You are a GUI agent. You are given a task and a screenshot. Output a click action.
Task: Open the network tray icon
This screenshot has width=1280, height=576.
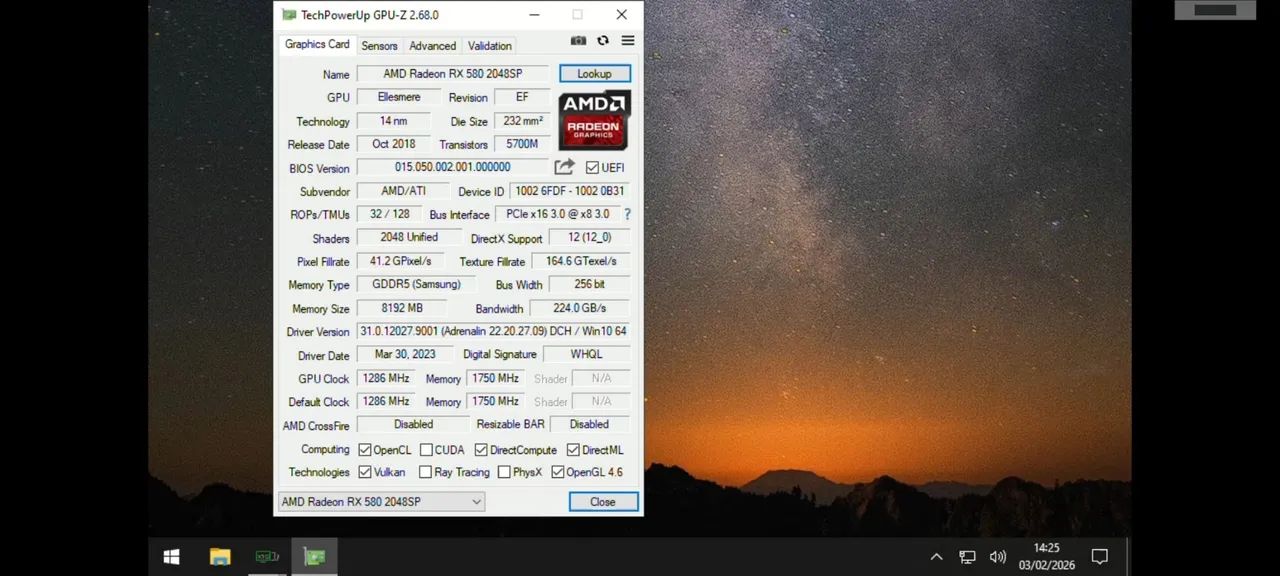pyautogui.click(x=967, y=557)
